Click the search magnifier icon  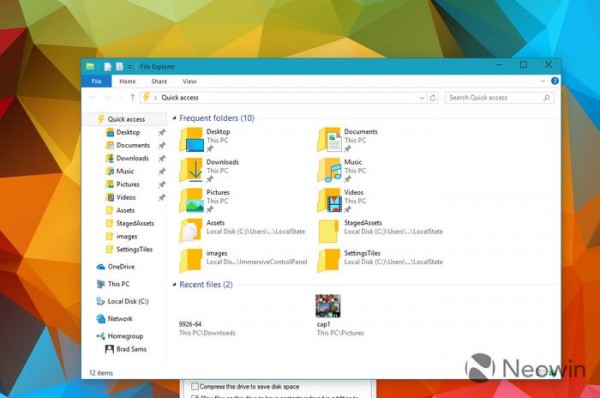(546, 98)
